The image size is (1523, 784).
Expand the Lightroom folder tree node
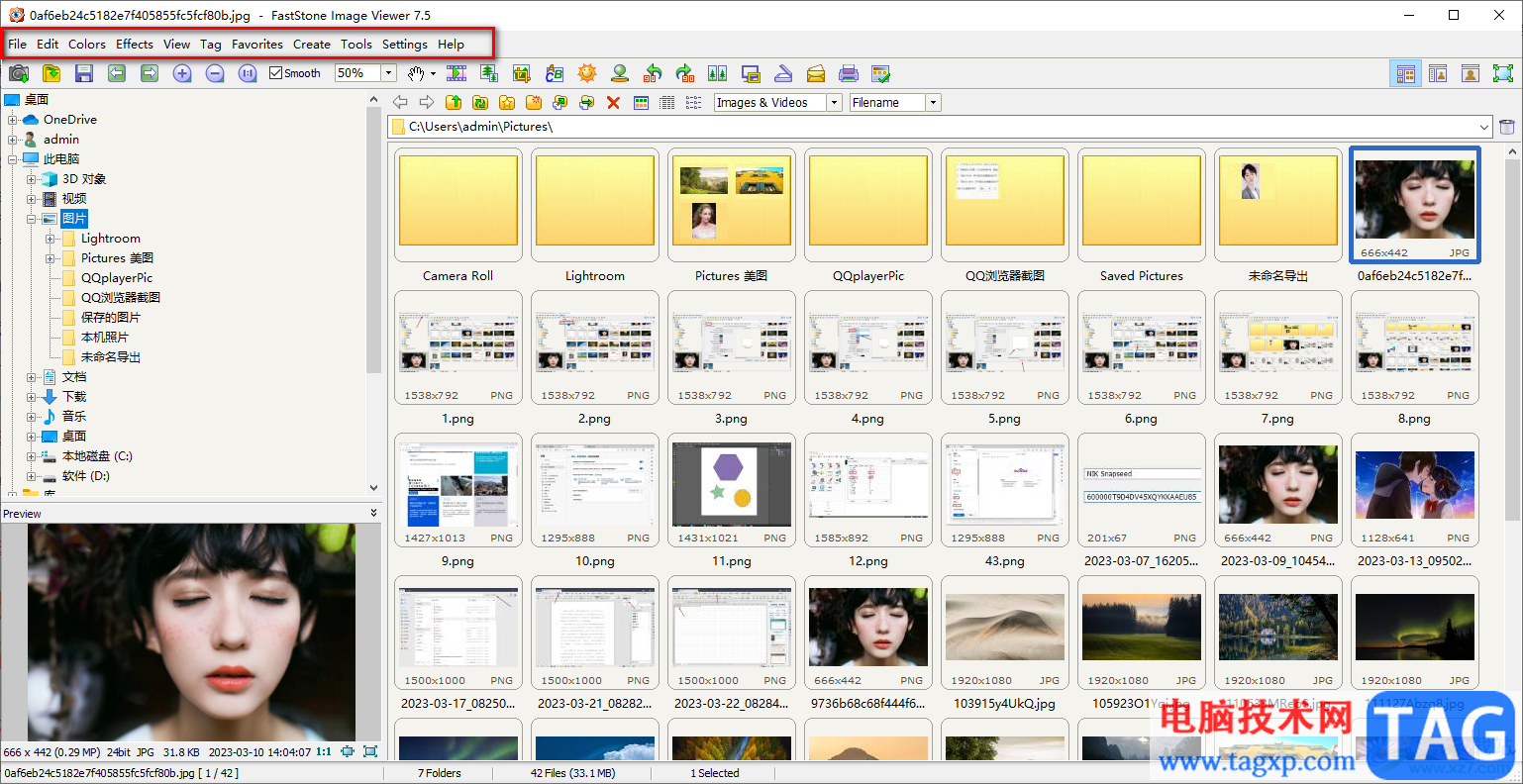(x=51, y=239)
